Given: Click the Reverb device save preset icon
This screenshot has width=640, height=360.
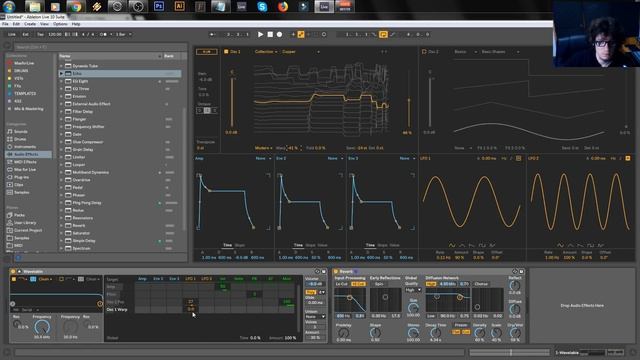Looking at the screenshot, I should (521, 271).
